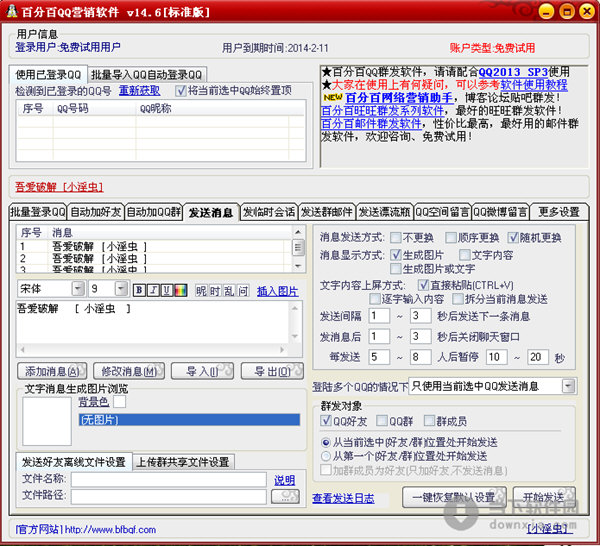Screen dimensions: 600x546
Task: Toggle 直接粘贴(CTRL+V) checkbox
Action: [423, 285]
